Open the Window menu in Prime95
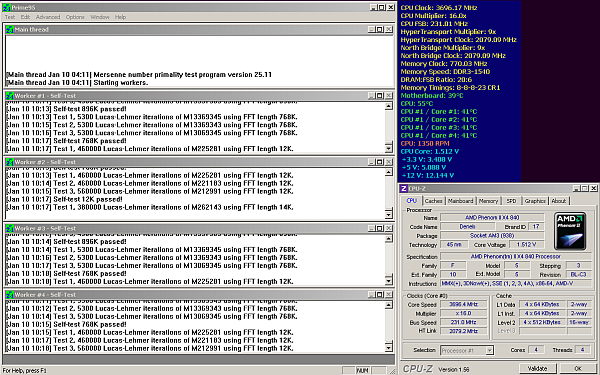 tap(100, 17)
